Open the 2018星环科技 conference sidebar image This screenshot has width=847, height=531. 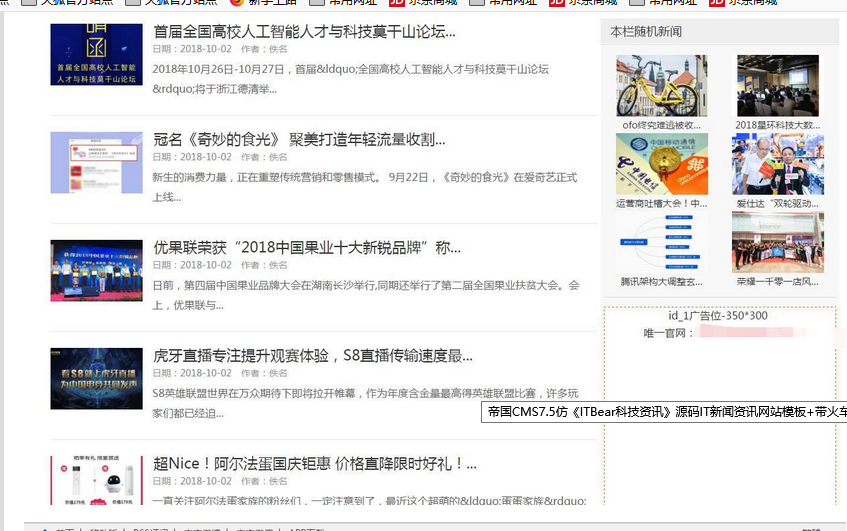point(778,85)
